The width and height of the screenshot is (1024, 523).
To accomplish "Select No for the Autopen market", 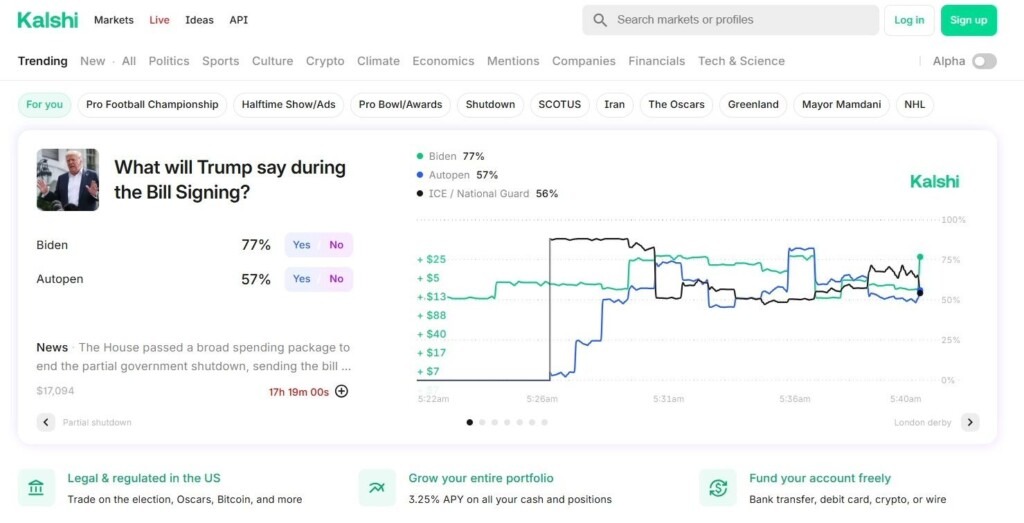I will (336, 279).
